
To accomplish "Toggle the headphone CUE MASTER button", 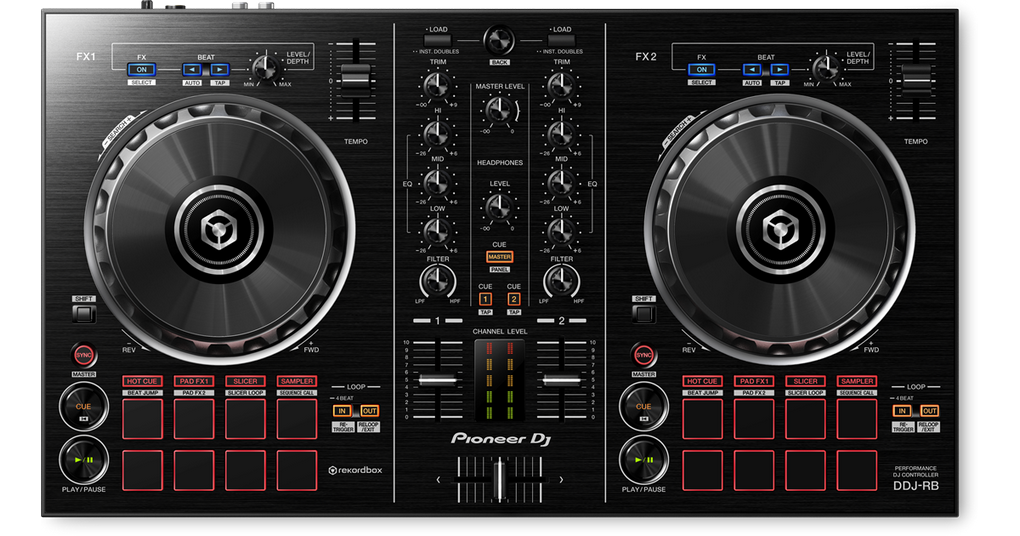I will click(500, 257).
